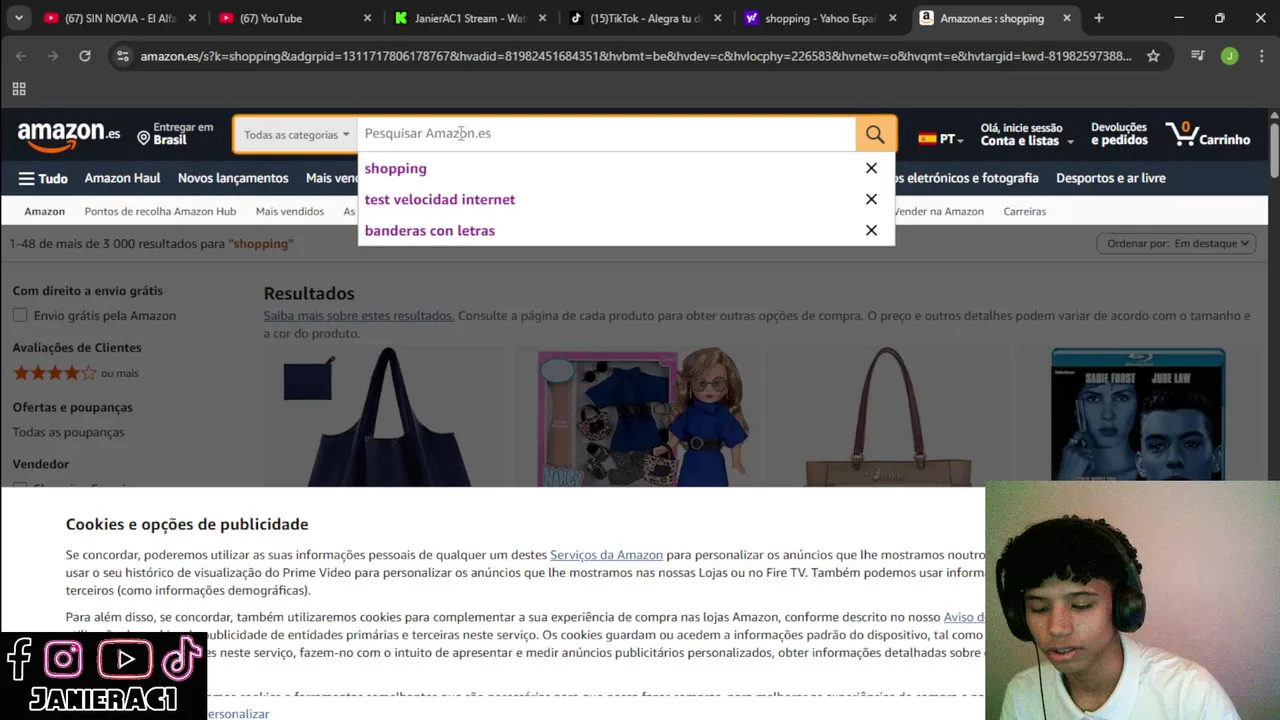
Task: Open 'Novos lançamentos' navigation item
Action: click(233, 178)
